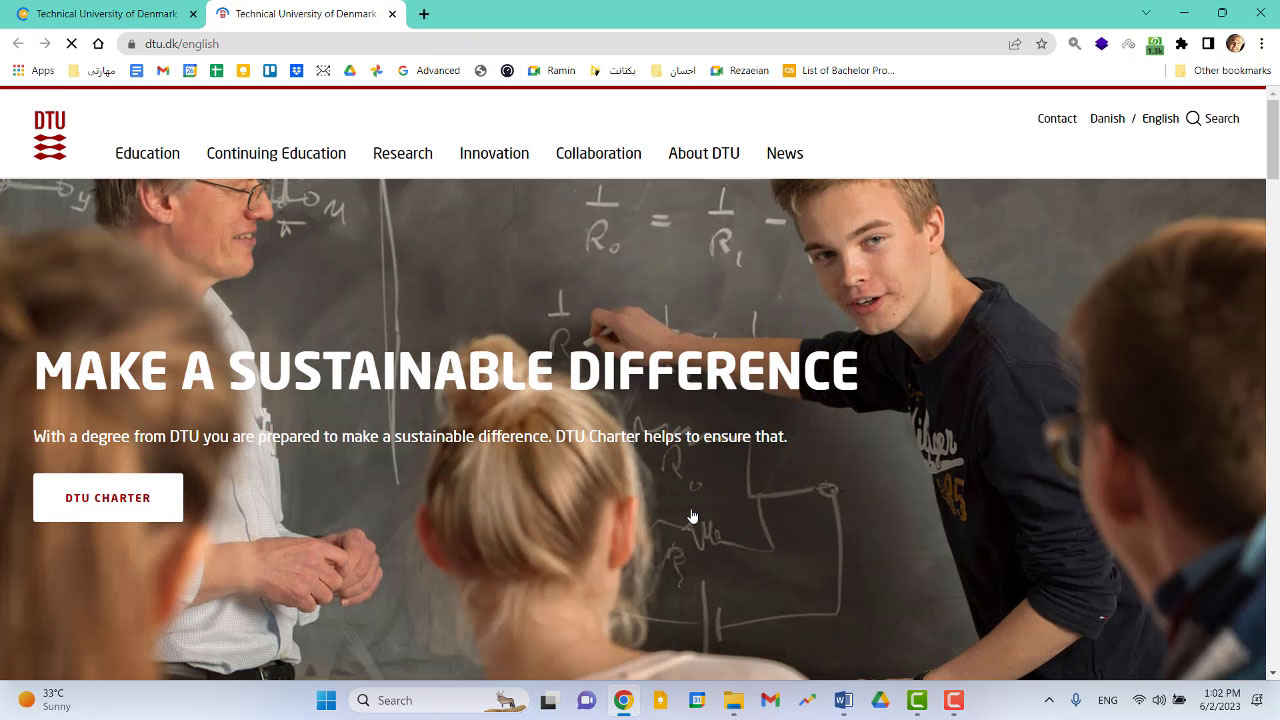1280x720 pixels.
Task: Click the DTU logo
Action: pyautogui.click(x=50, y=135)
